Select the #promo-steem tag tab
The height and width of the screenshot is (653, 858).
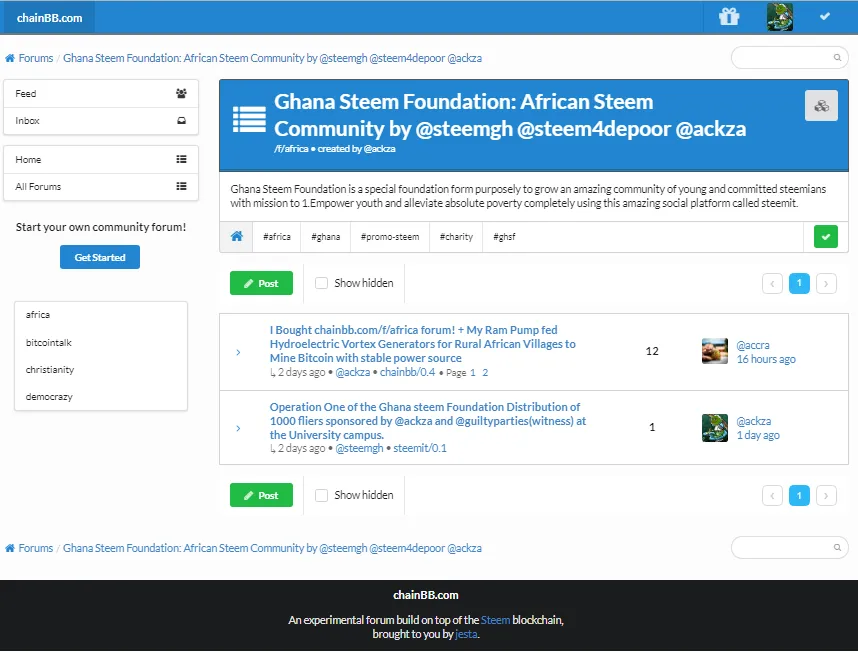point(390,236)
